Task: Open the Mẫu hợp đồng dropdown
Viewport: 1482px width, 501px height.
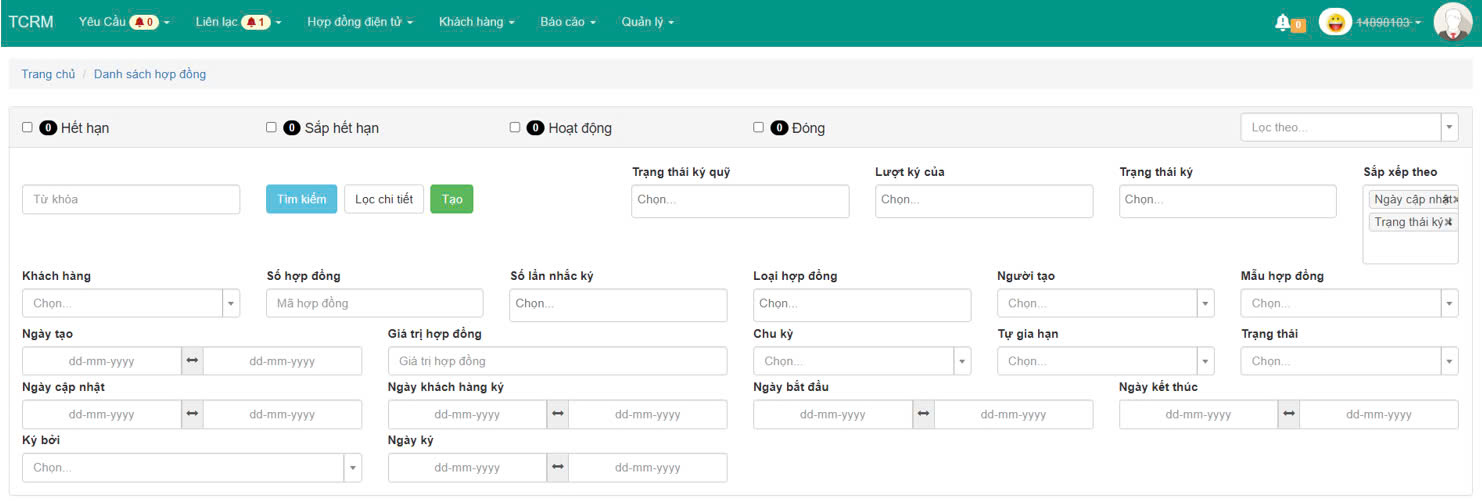Action: tap(1349, 303)
